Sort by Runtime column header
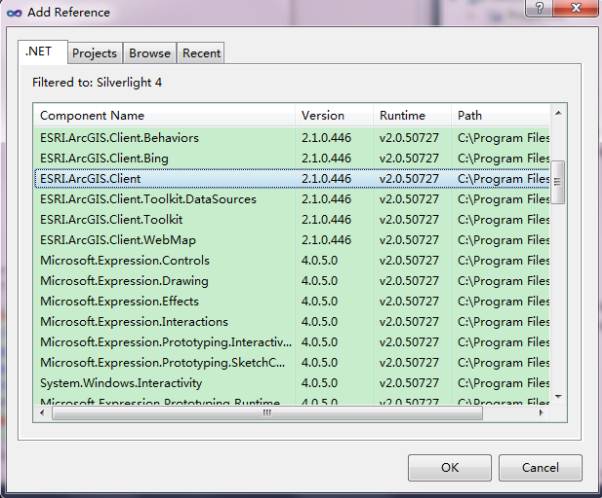The image size is (602, 498). click(412, 116)
